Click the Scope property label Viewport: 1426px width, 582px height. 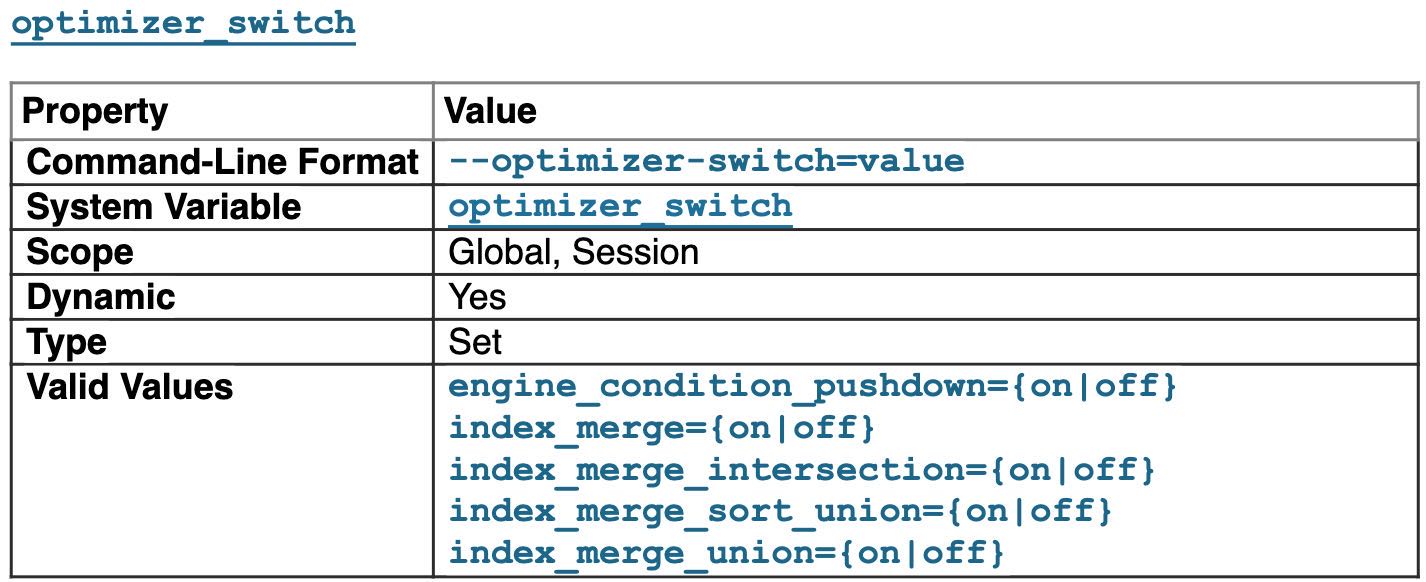click(79, 252)
